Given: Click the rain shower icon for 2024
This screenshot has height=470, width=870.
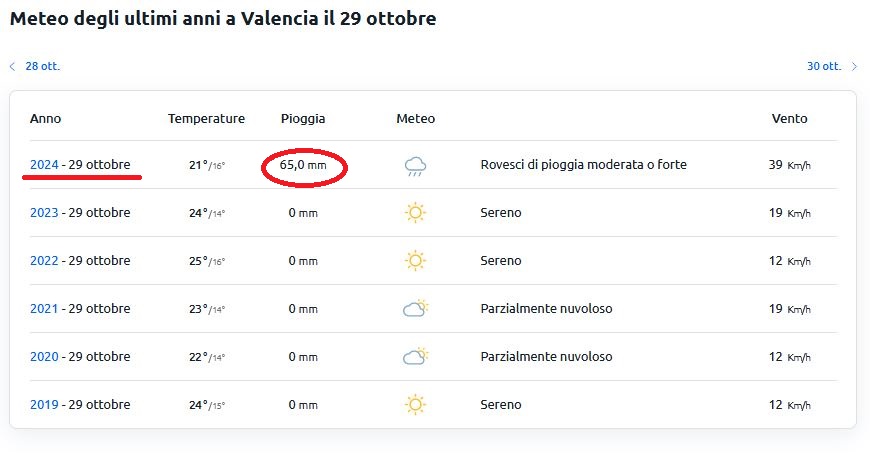Looking at the screenshot, I should [415, 166].
